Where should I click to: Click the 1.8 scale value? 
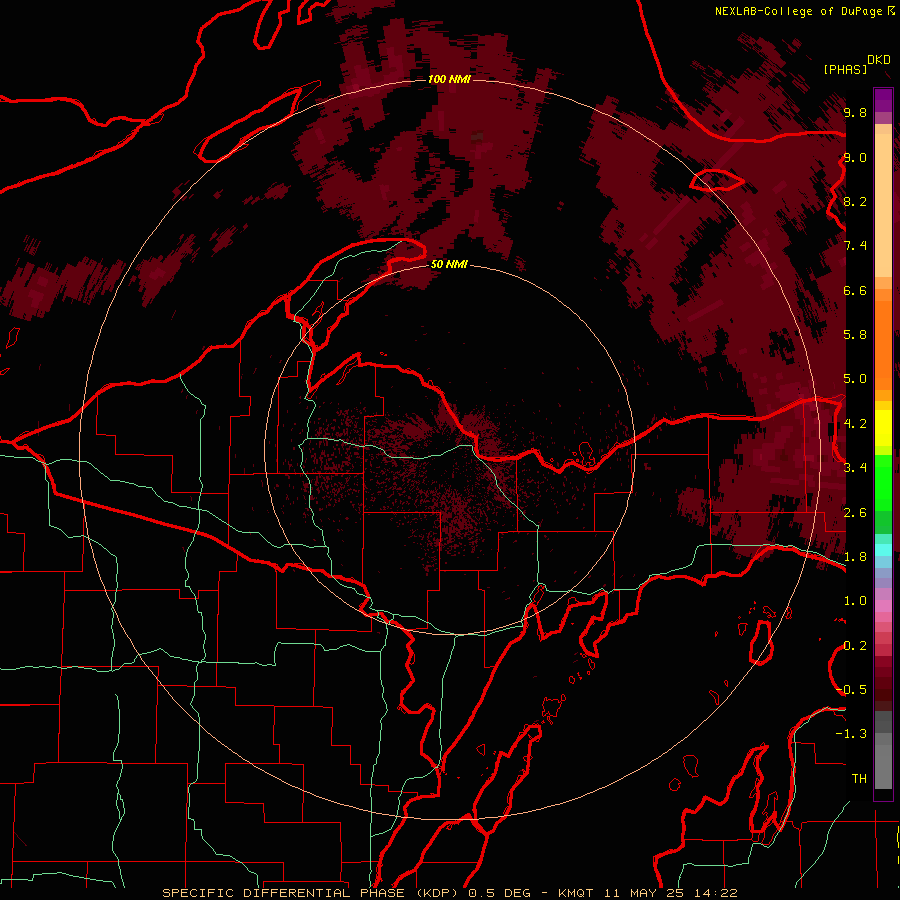coord(855,557)
